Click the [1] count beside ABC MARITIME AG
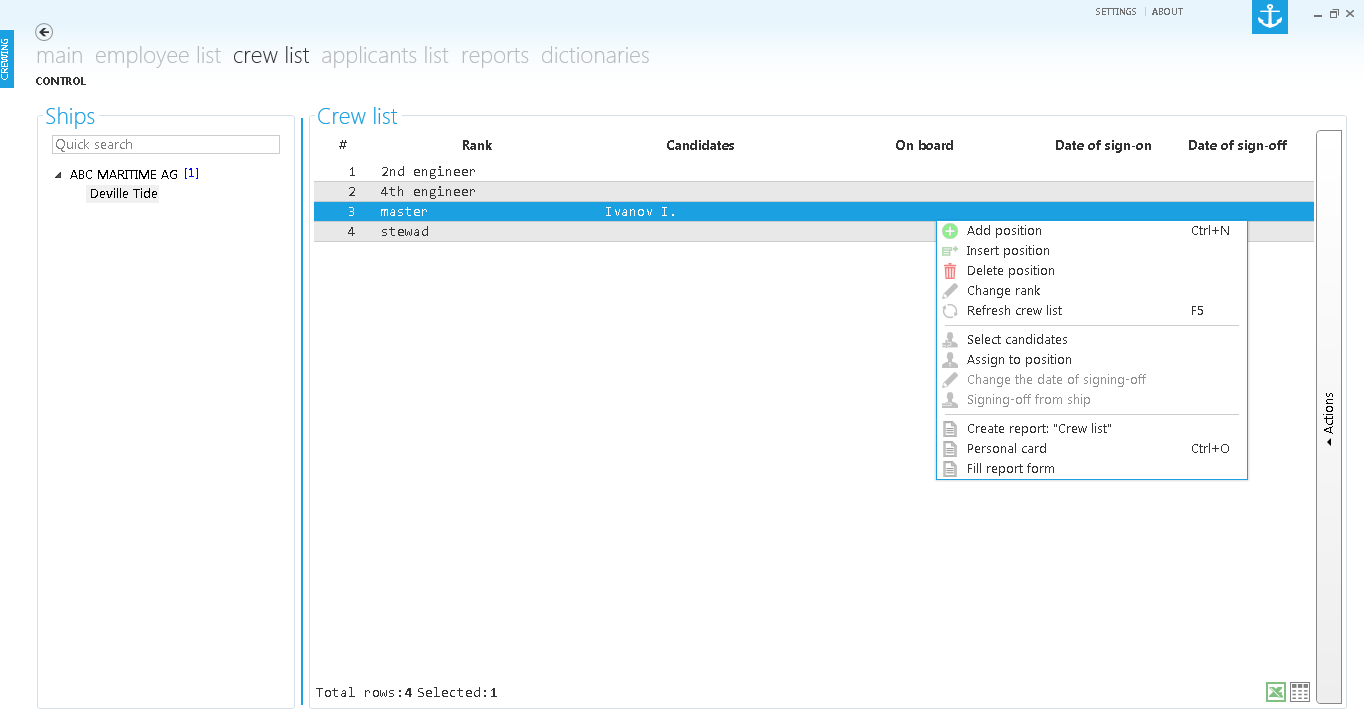 191,174
